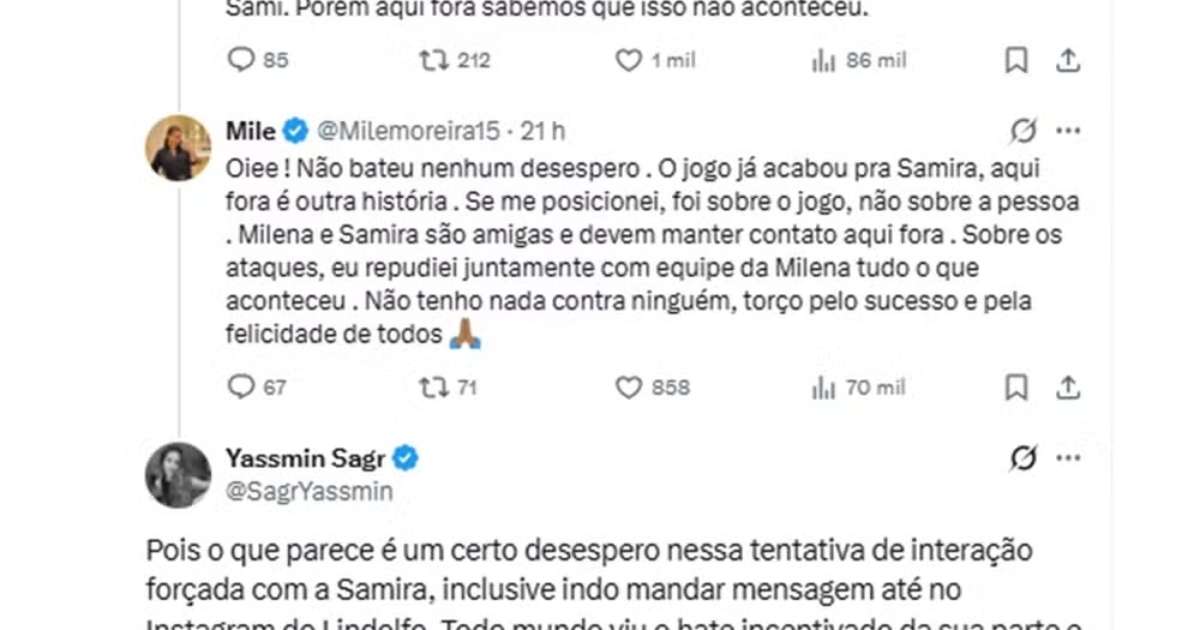Image resolution: width=1200 pixels, height=630 pixels.
Task: Click Grok icon on Yassmin Sagr's tweet
Action: click(x=1022, y=459)
